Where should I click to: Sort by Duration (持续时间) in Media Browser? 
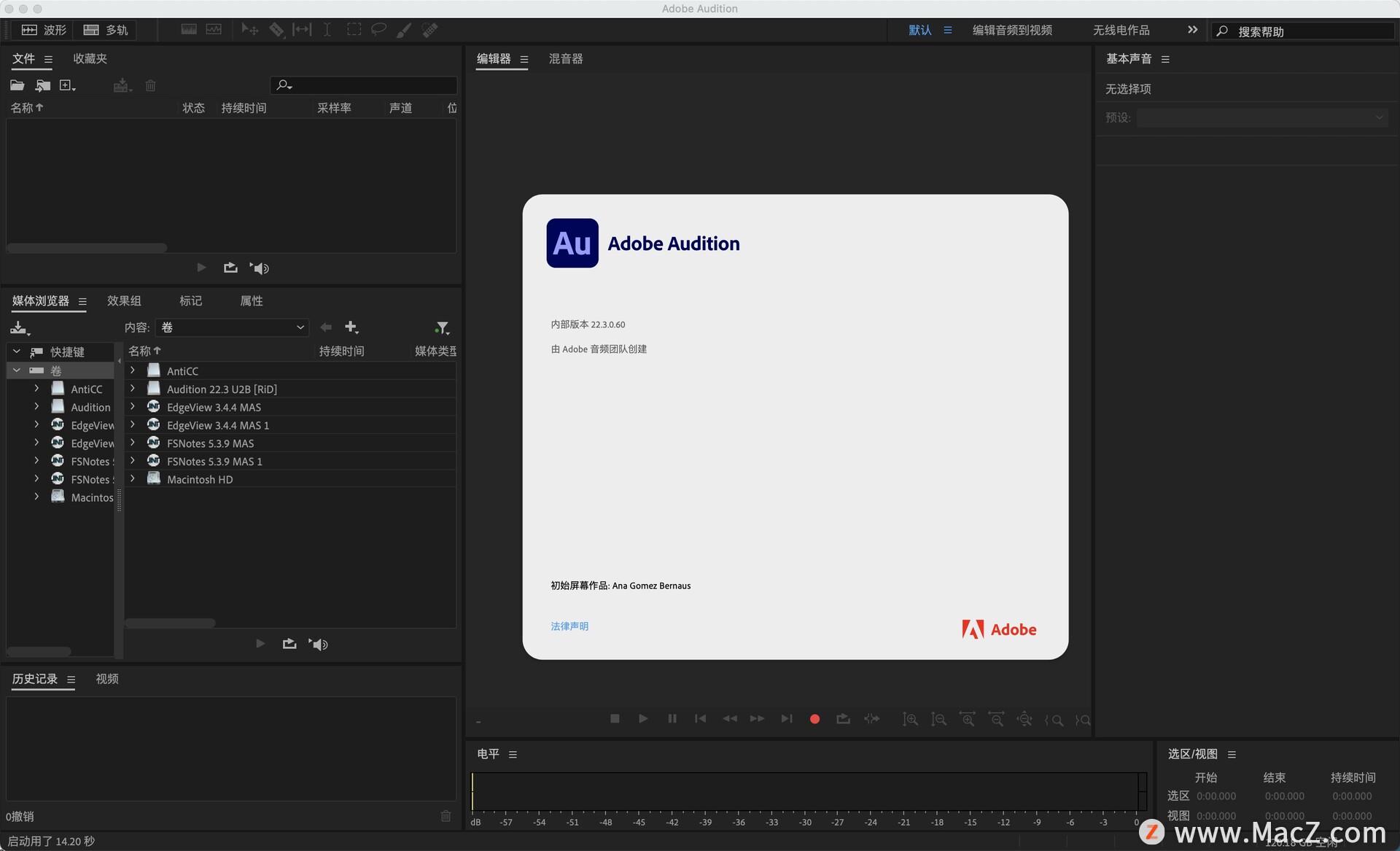click(x=341, y=351)
